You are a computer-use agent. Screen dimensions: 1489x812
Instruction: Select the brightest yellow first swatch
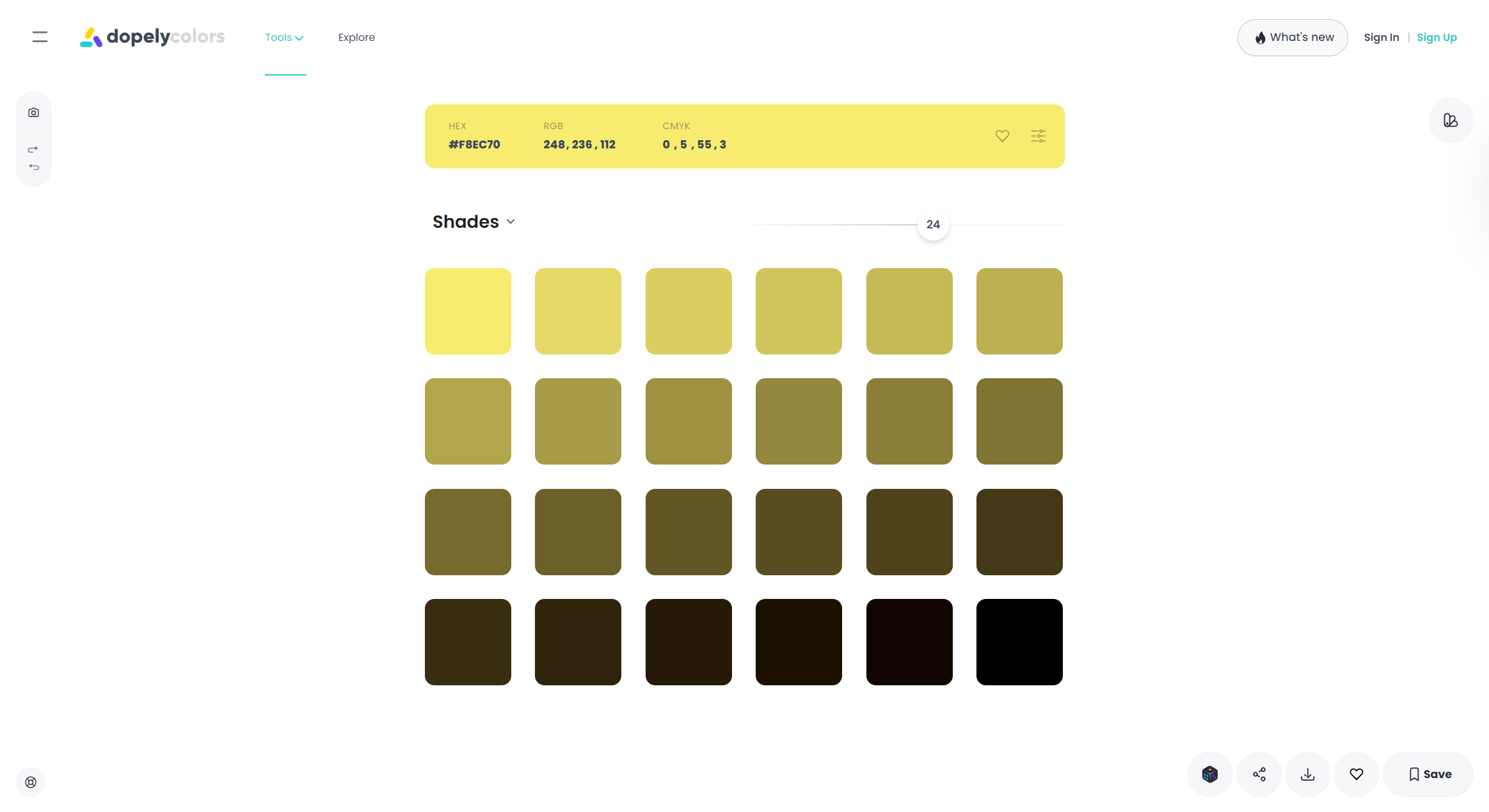pyautogui.click(x=468, y=311)
